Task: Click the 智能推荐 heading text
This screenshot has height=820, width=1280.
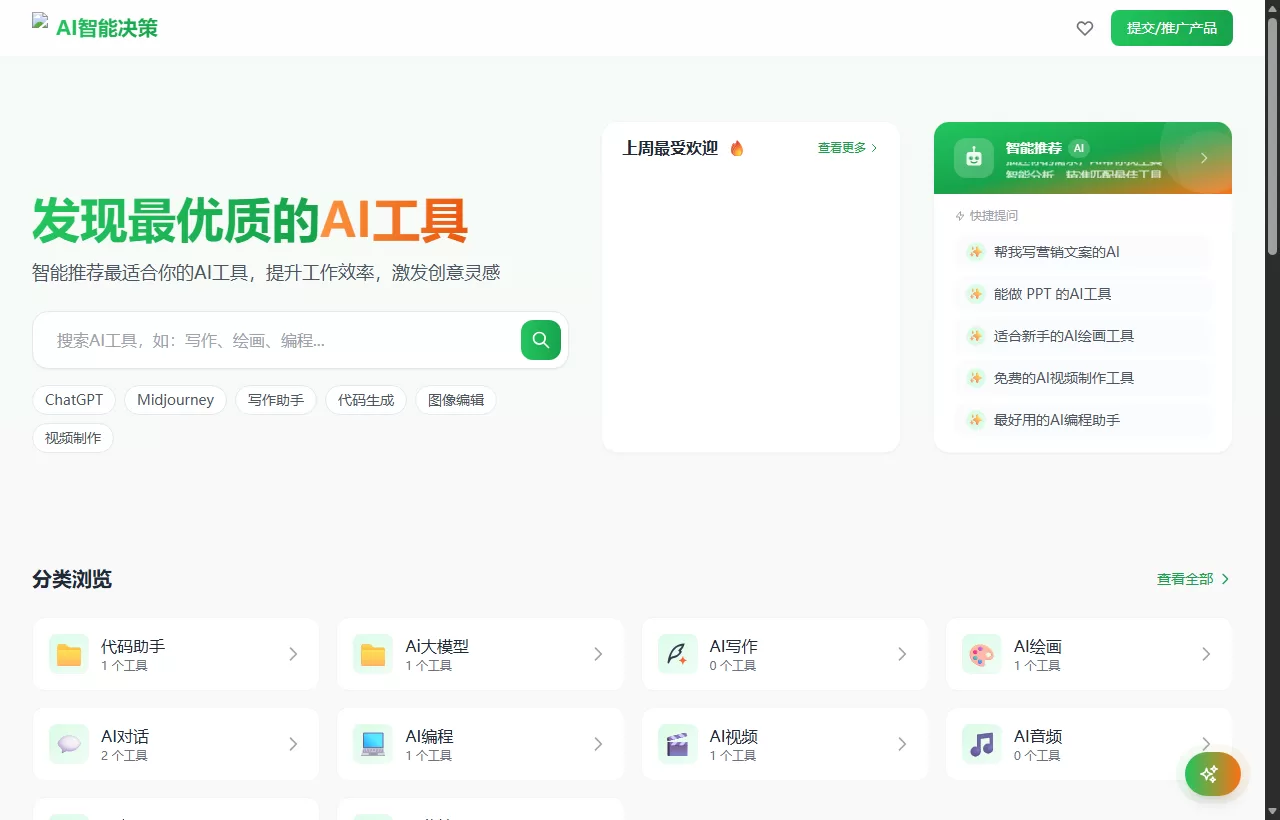Action: [1034, 148]
